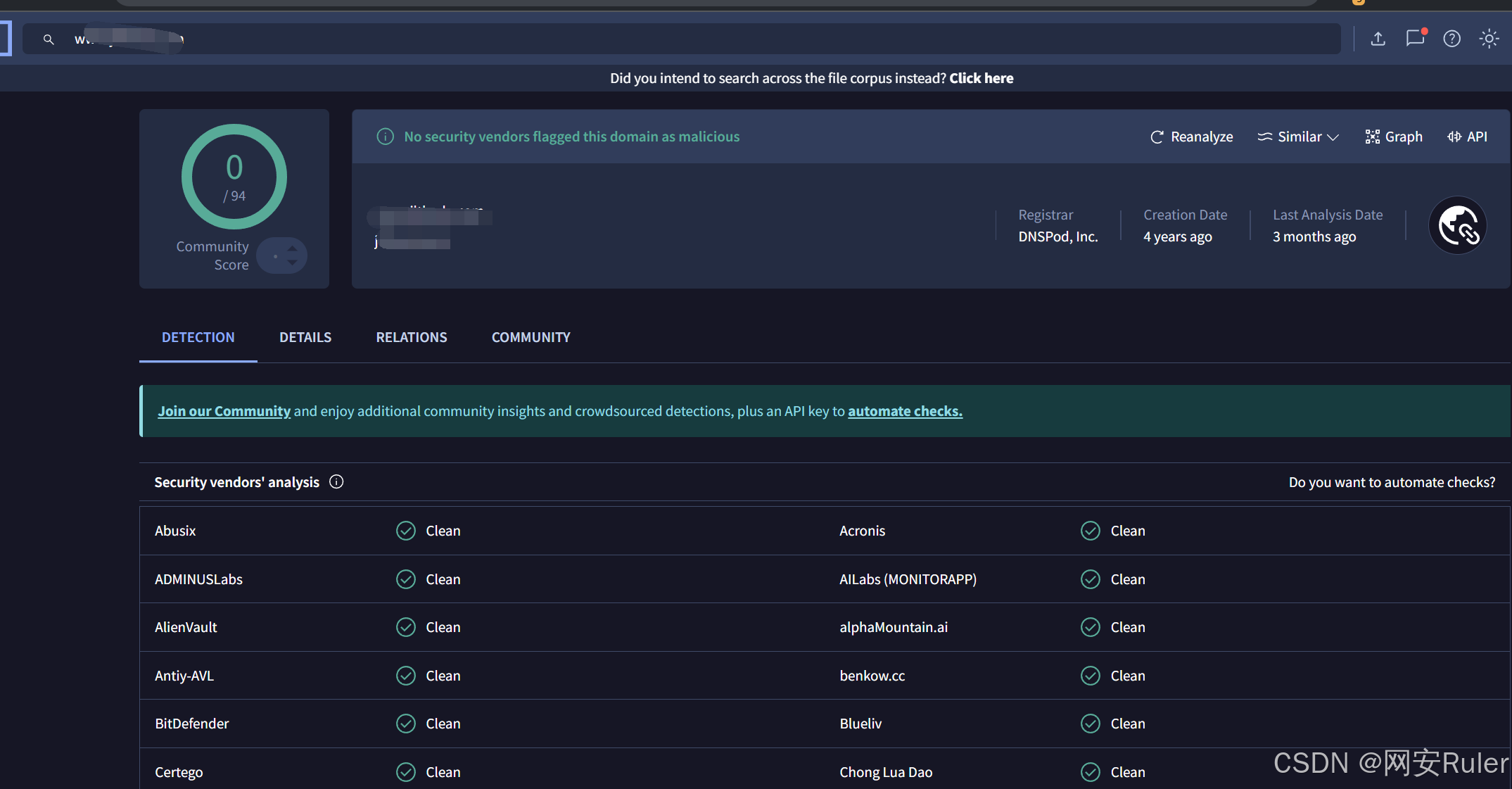Toggle the light/dark theme sun icon
The image size is (1512, 789).
1488,39
